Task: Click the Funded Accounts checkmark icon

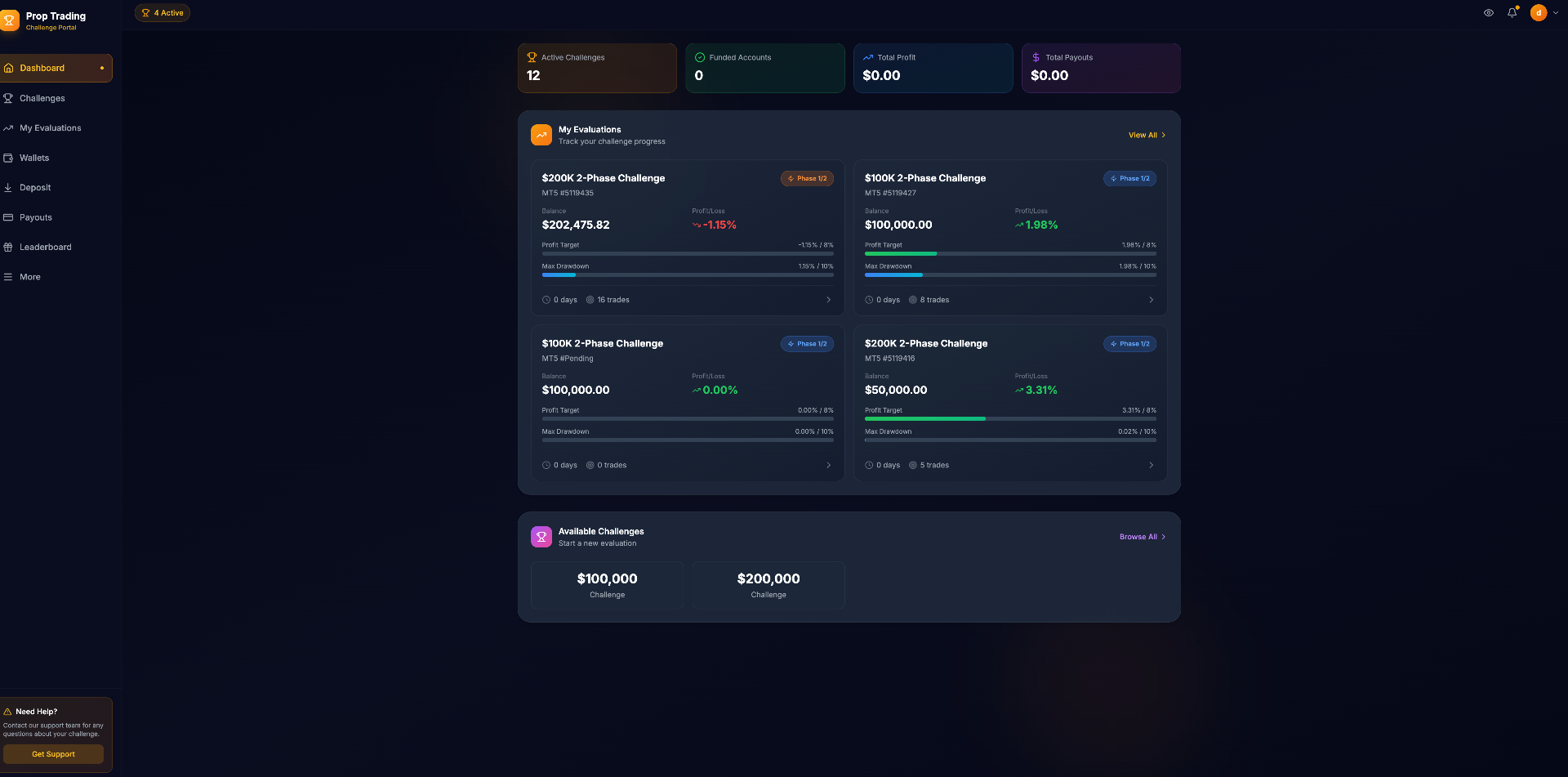Action: tap(700, 57)
